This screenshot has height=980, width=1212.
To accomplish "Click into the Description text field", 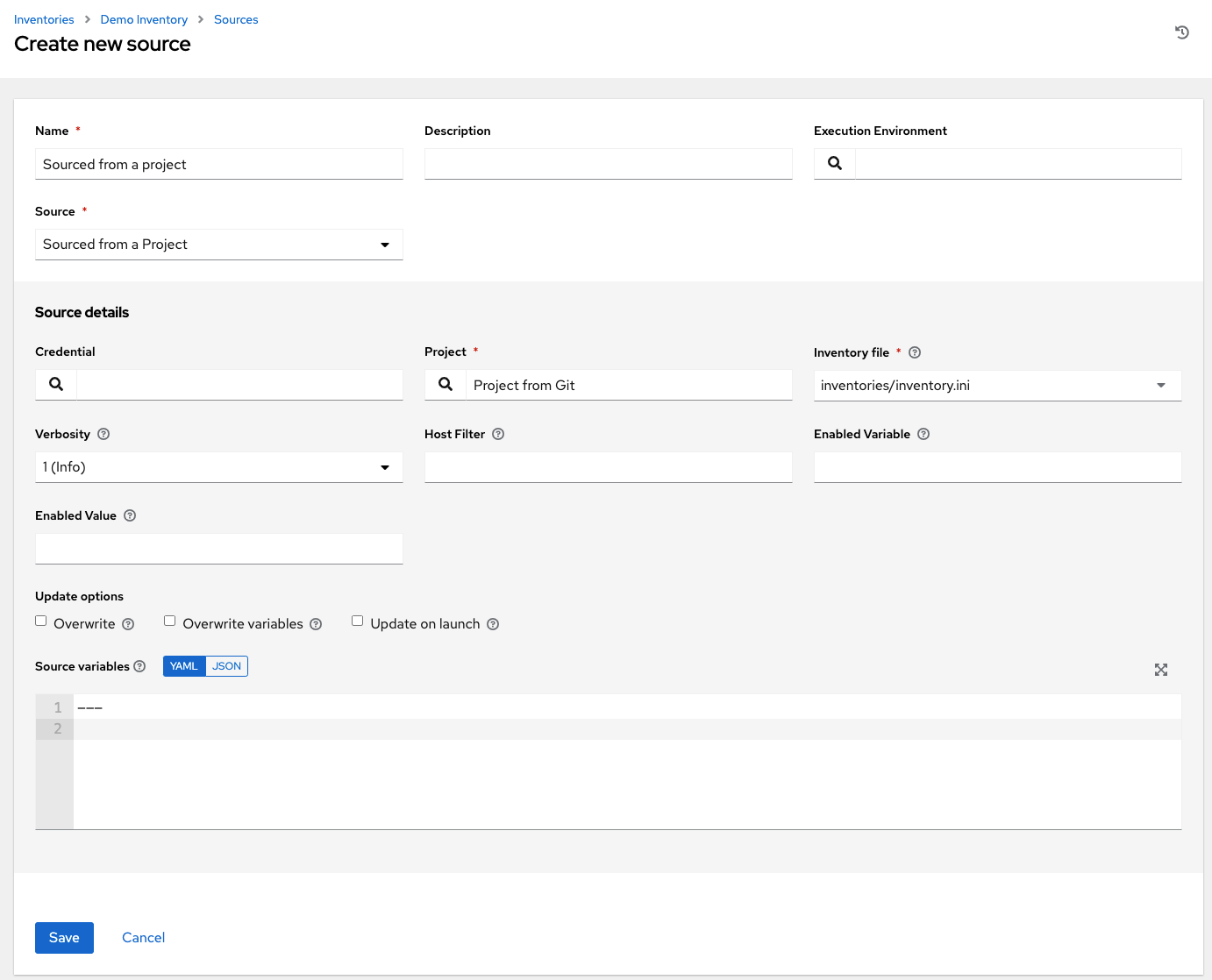I will tap(608, 164).
